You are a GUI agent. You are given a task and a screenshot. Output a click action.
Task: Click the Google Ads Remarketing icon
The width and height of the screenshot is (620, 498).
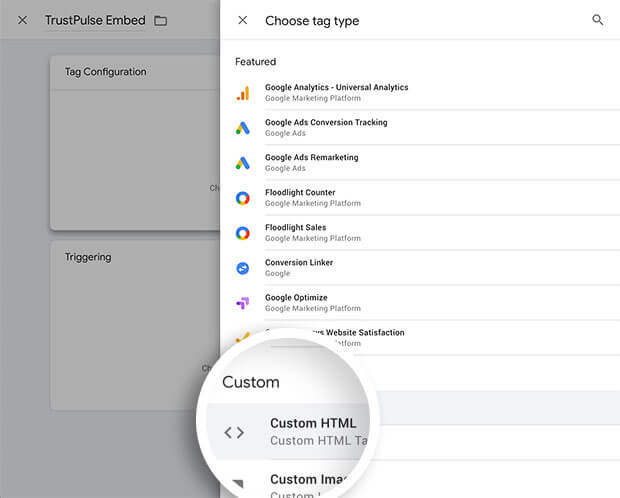point(243,163)
